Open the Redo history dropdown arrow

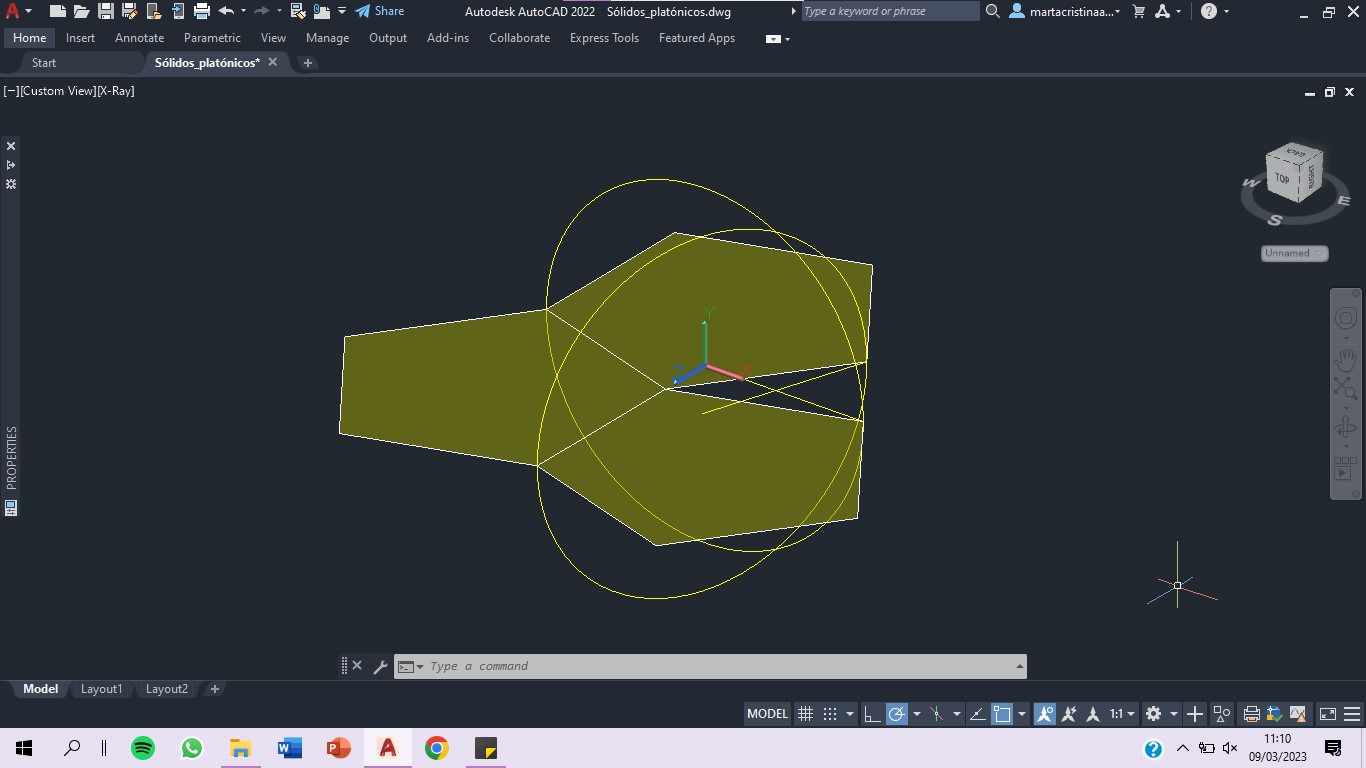click(x=278, y=11)
